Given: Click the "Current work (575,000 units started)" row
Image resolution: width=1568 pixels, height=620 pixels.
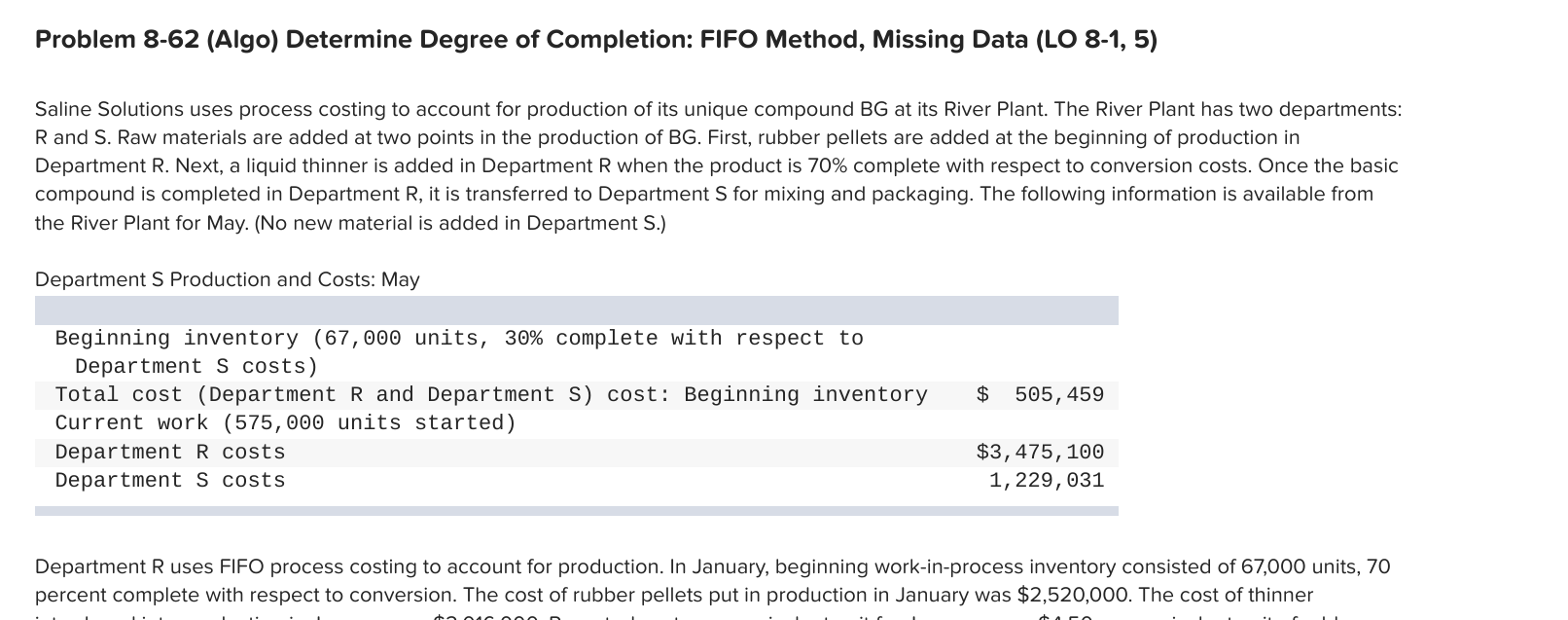Looking at the screenshot, I should (285, 423).
